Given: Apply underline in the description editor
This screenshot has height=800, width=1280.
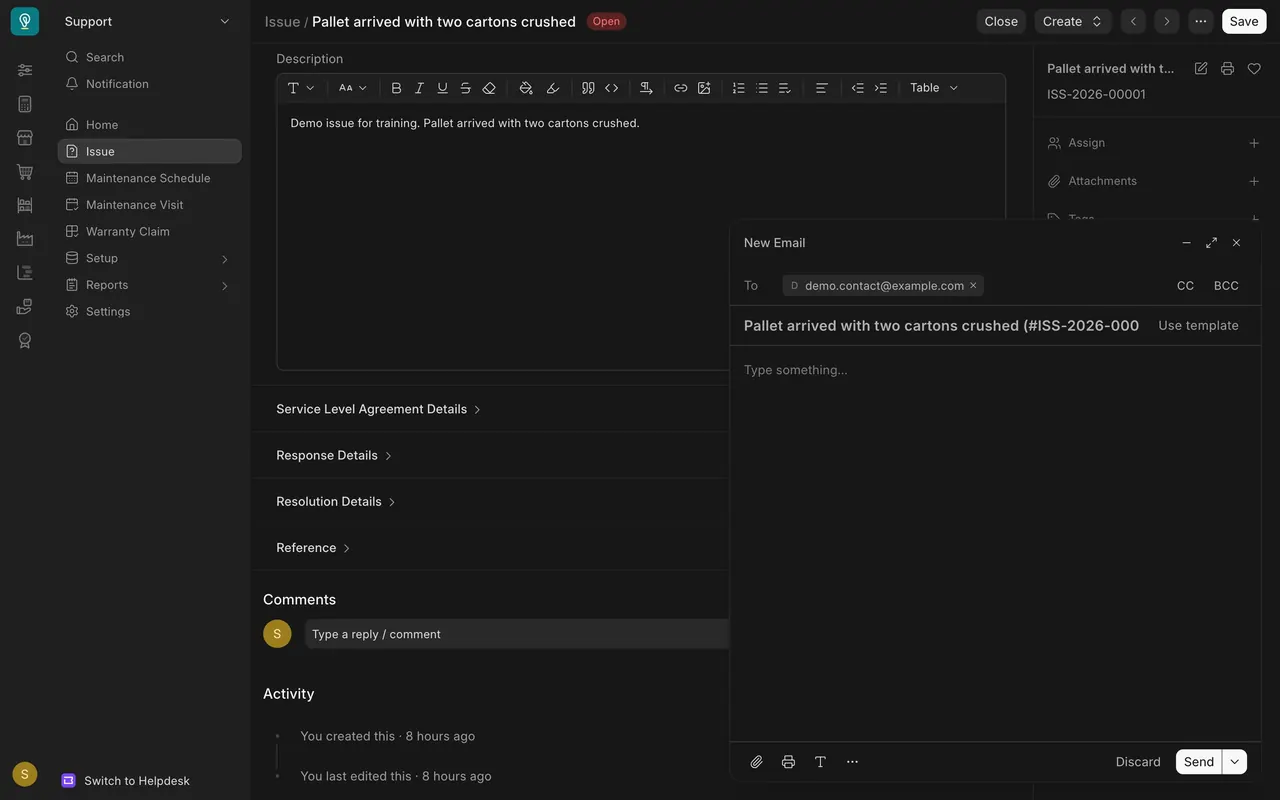Looking at the screenshot, I should click(x=442, y=88).
